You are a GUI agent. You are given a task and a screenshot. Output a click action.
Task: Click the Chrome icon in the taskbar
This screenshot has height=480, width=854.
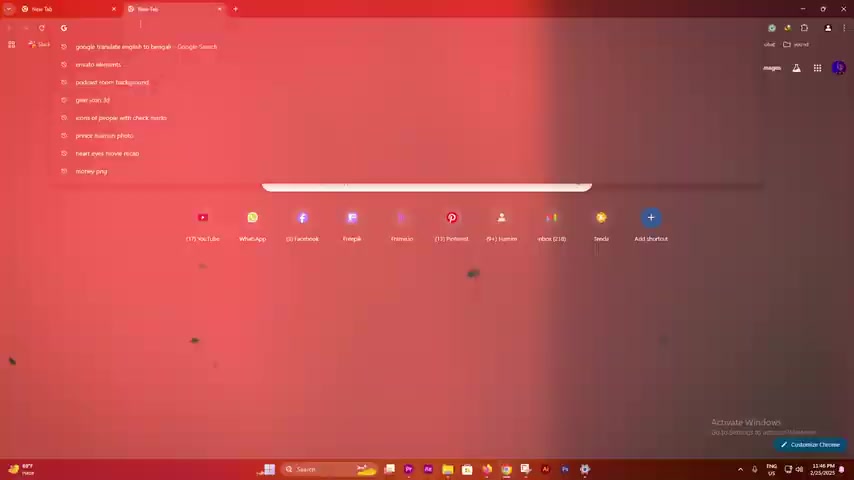tap(507, 469)
